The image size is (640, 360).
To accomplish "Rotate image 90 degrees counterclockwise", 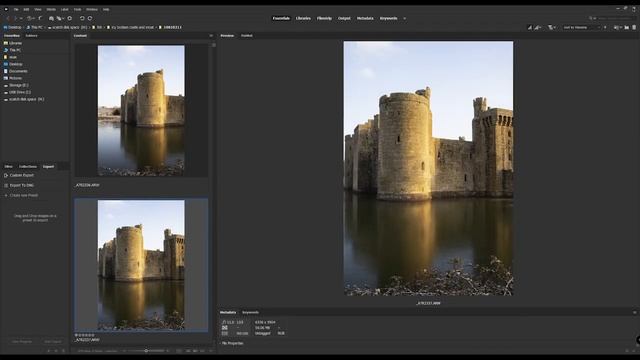I will coord(82,18).
